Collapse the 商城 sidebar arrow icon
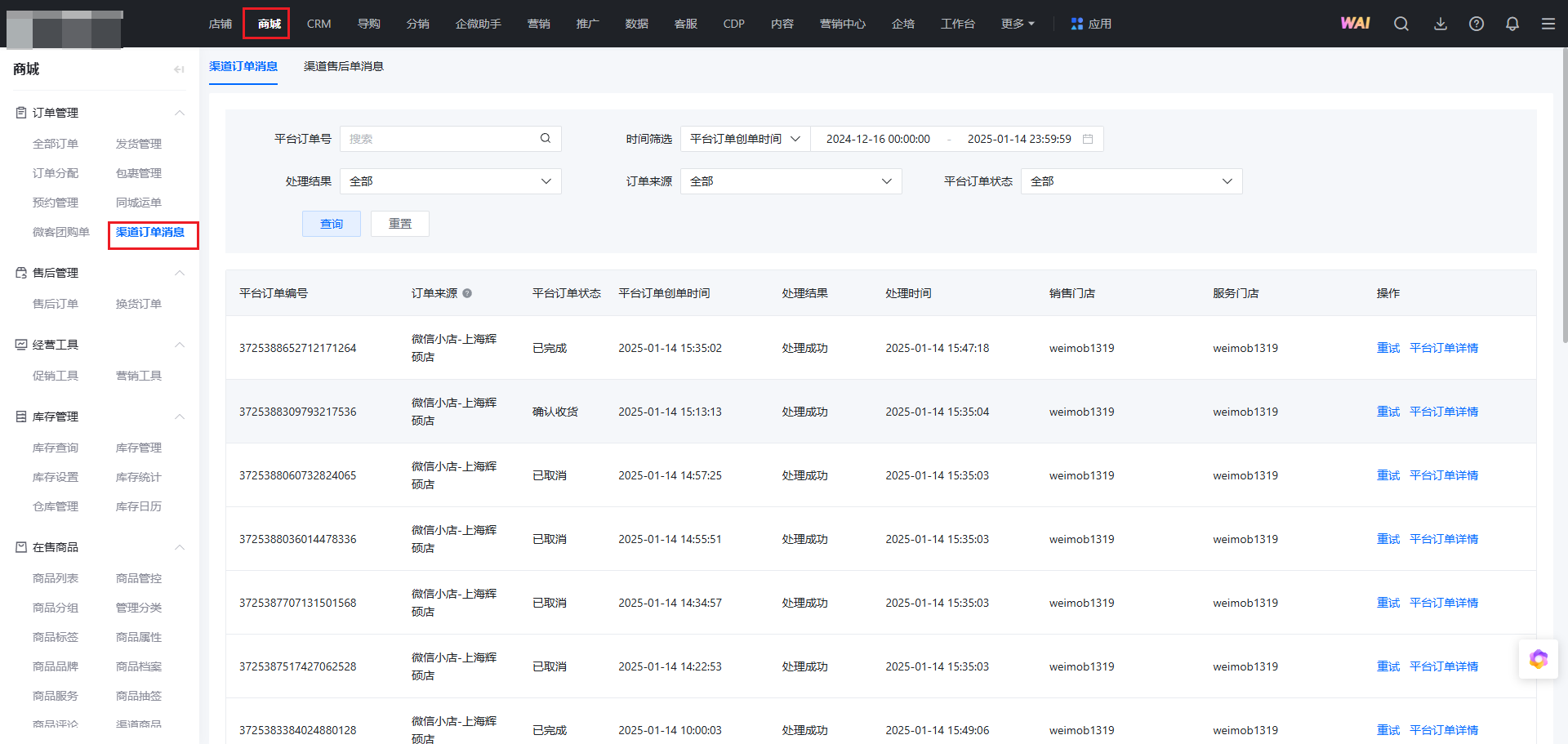 [x=179, y=69]
